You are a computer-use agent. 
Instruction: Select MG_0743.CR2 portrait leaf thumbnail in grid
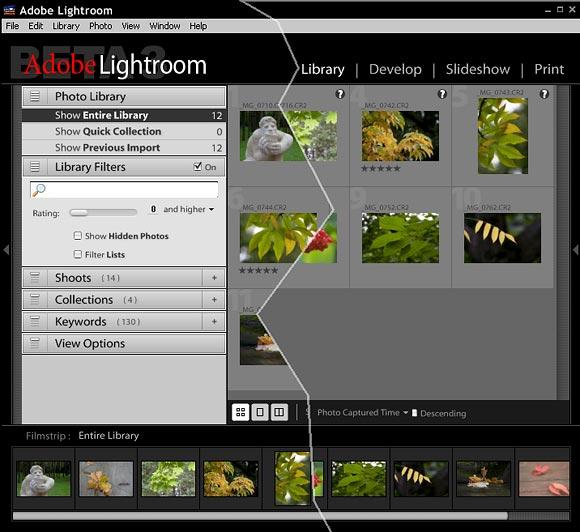click(503, 136)
